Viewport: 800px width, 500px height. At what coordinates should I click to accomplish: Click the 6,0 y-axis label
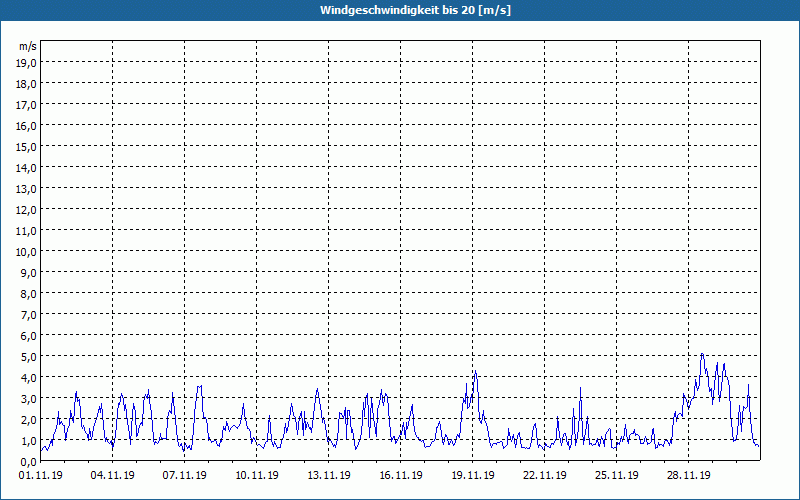pyautogui.click(x=29, y=336)
